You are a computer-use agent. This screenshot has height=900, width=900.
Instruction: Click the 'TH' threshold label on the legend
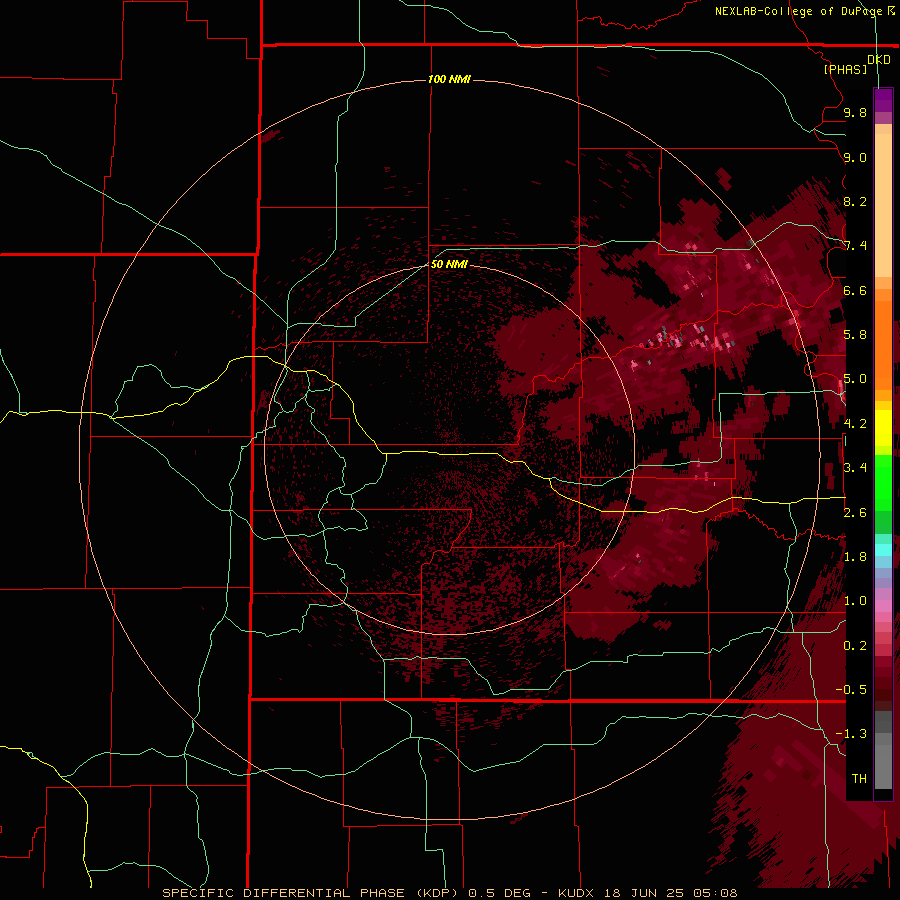pos(859,778)
